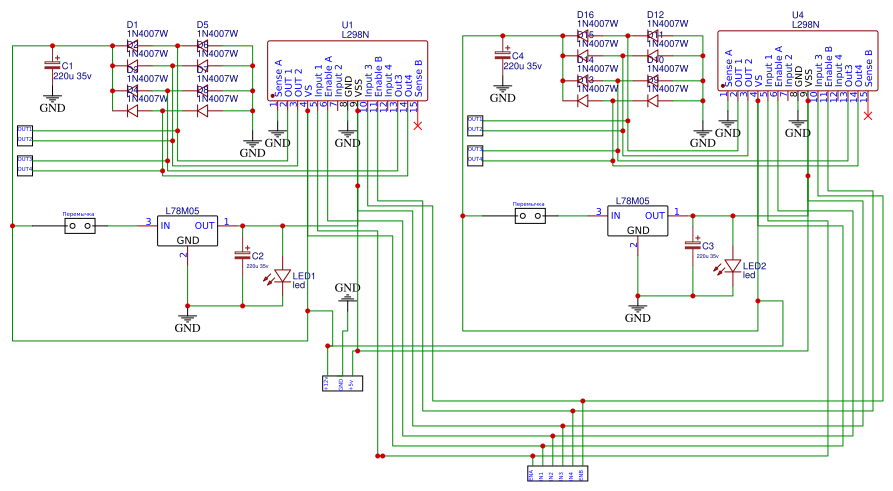Screen dimensions: 893x491
Task: Select the U4 L298N chip body
Action: pos(797,60)
